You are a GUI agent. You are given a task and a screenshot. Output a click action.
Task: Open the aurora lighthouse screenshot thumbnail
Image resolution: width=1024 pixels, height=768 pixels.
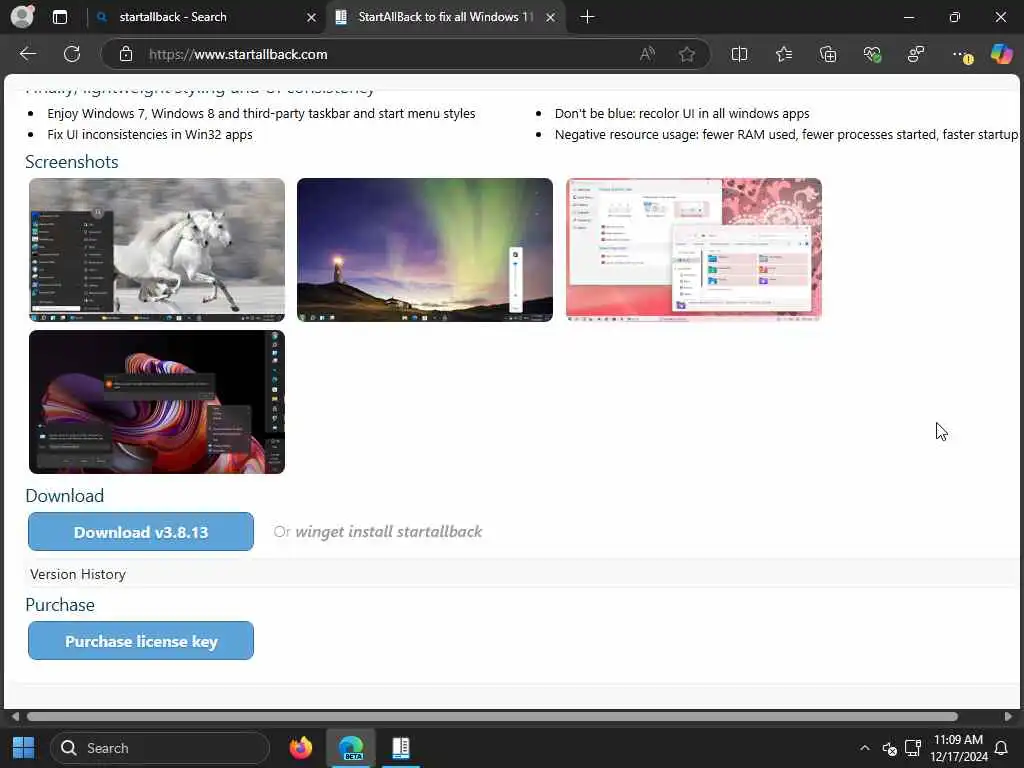424,250
